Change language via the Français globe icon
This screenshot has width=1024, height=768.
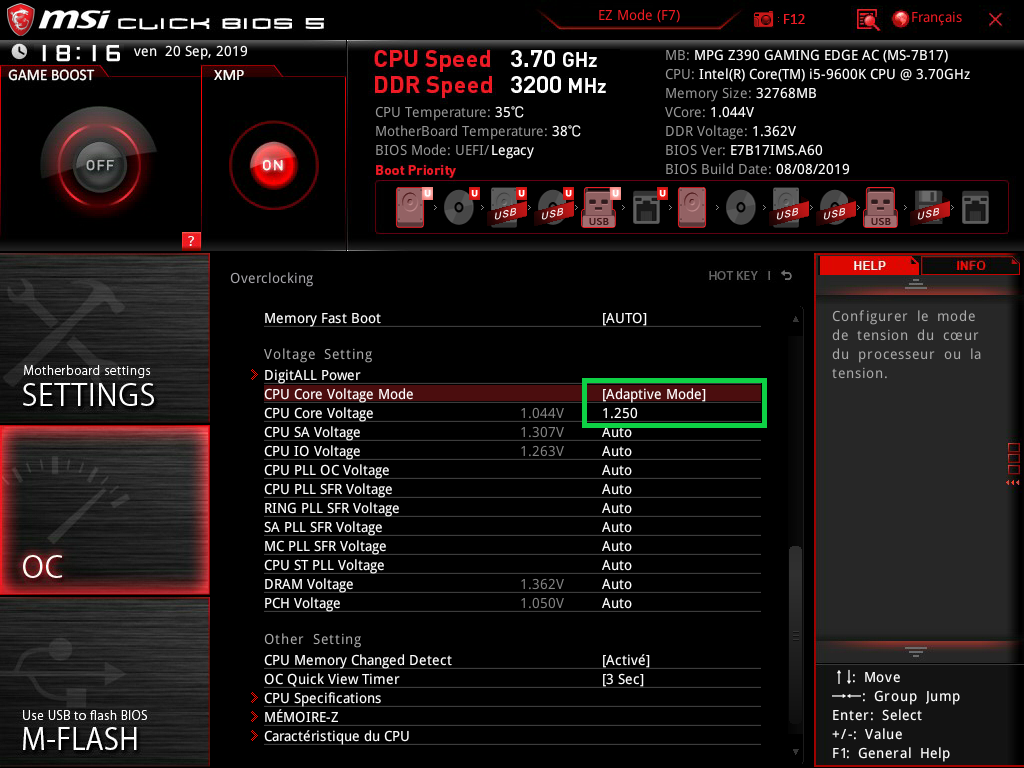point(901,19)
